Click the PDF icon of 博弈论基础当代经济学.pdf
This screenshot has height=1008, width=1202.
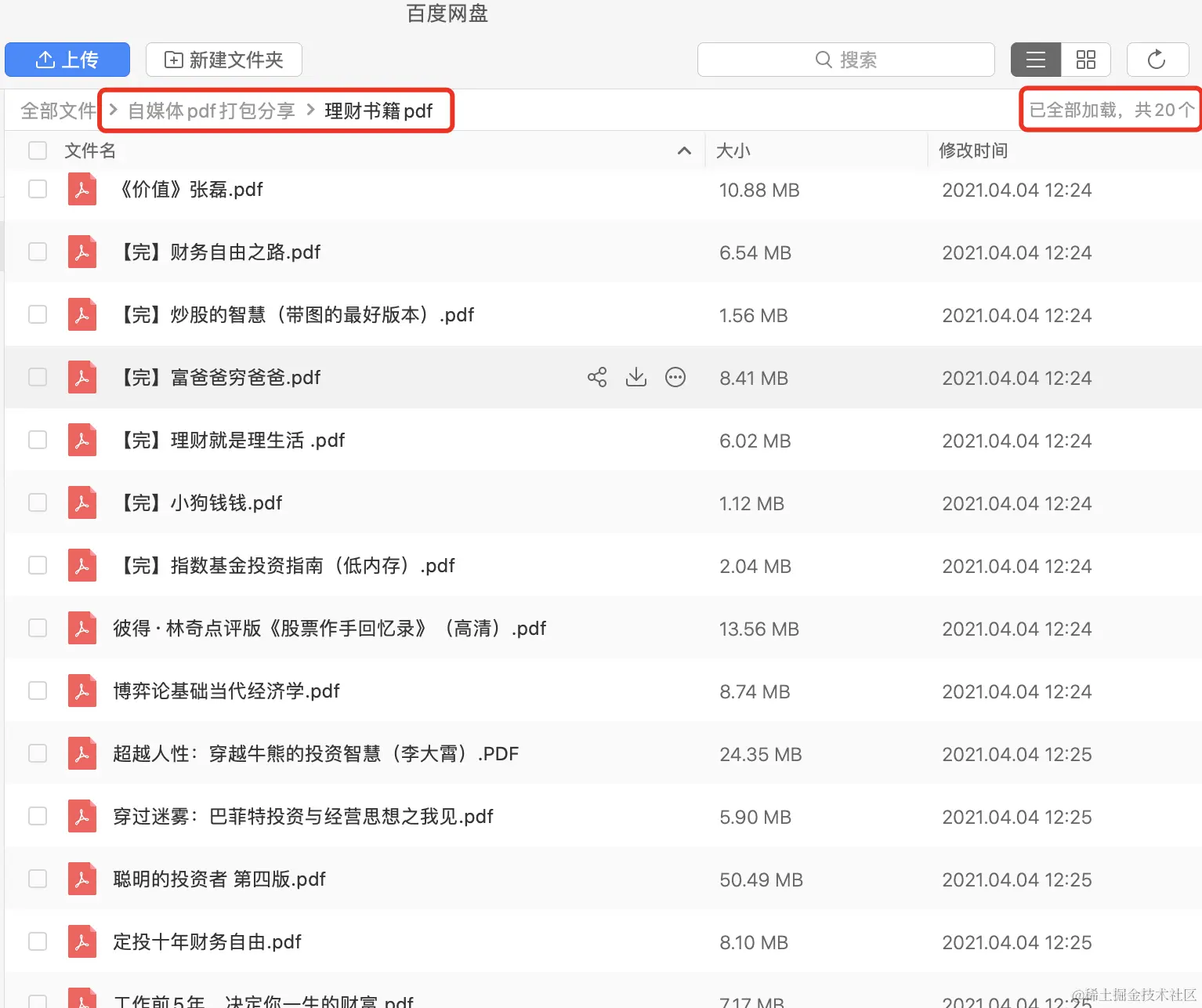click(82, 691)
